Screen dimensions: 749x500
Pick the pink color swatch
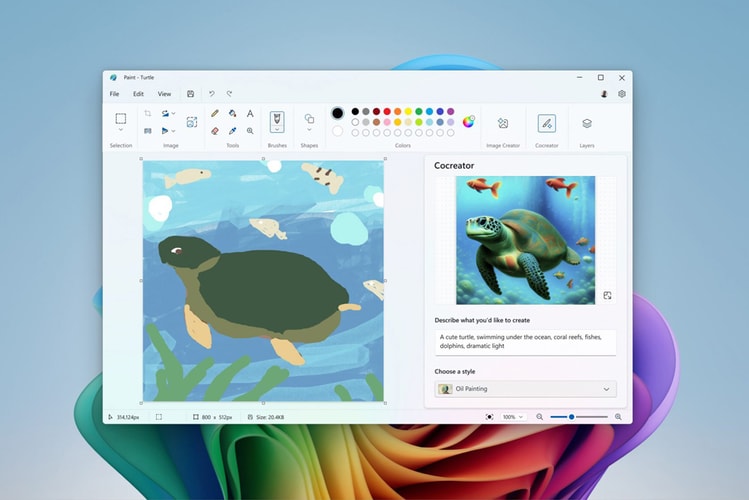coord(387,122)
